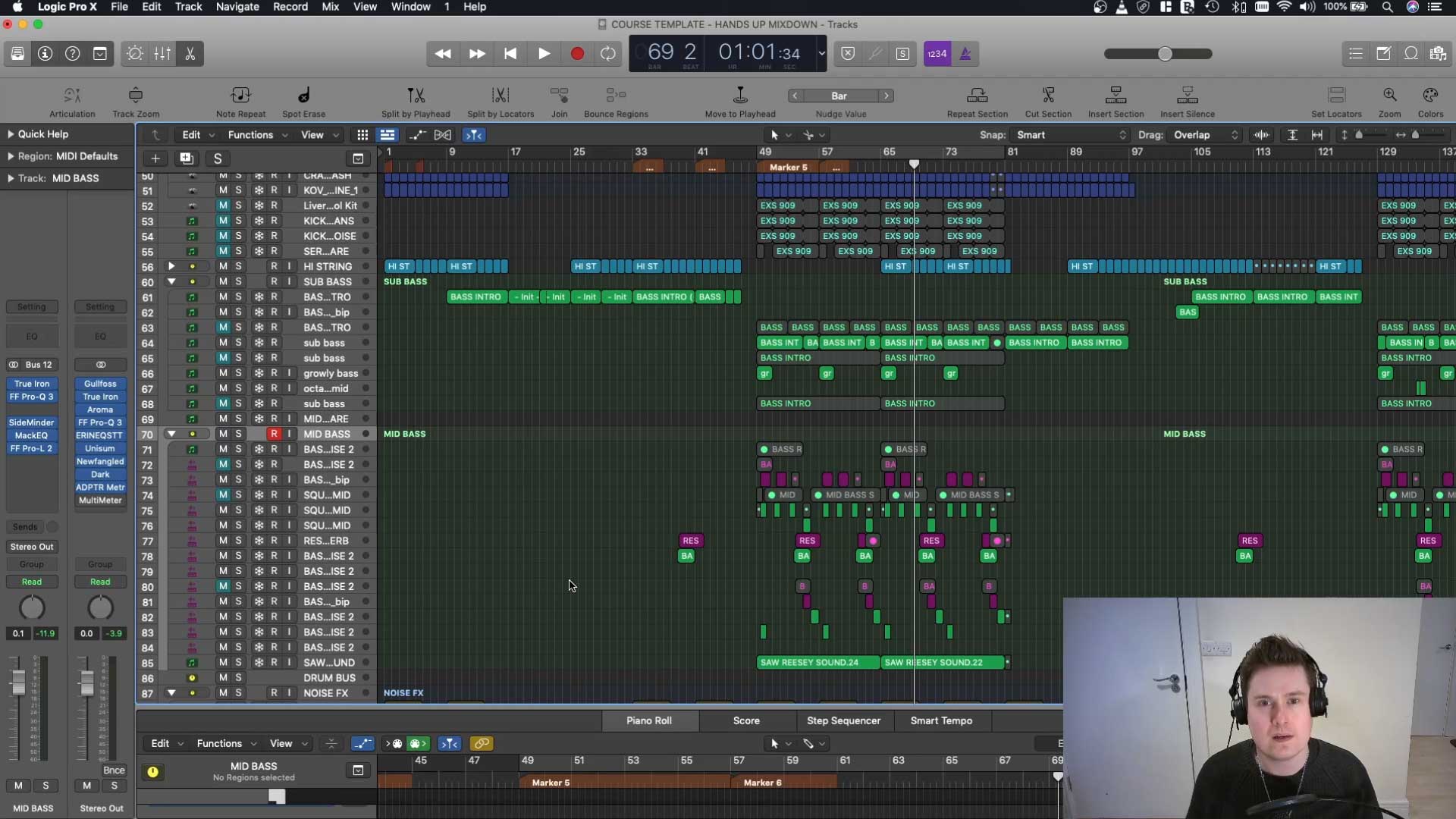1456x819 pixels.
Task: Click Split by Playhead tool
Action: pyautogui.click(x=416, y=102)
